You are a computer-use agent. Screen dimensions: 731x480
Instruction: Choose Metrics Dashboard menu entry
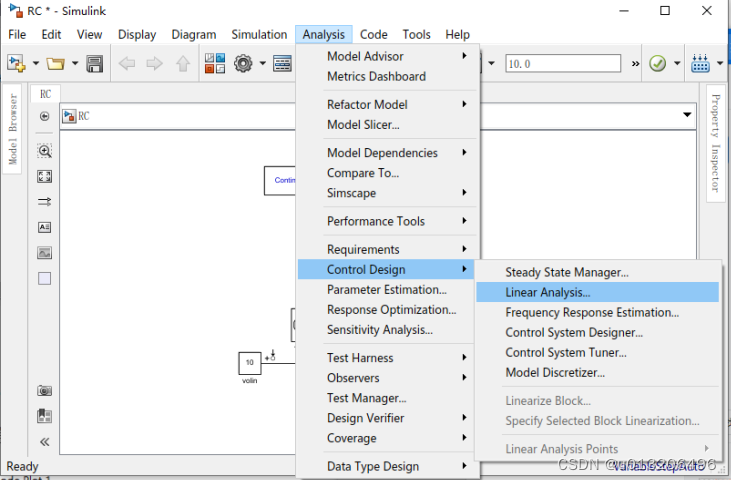(388, 76)
